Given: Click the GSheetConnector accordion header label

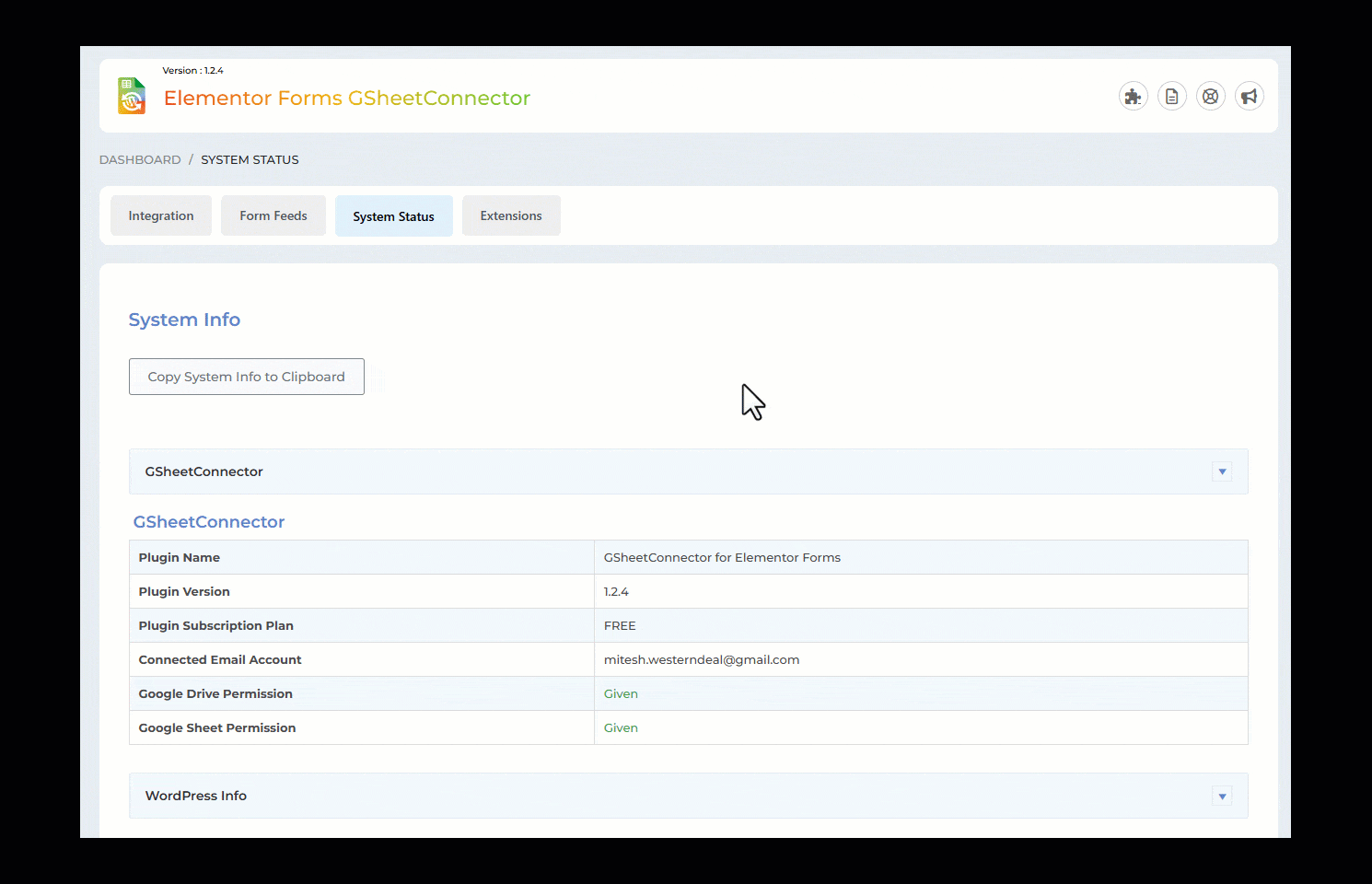Looking at the screenshot, I should coord(204,471).
